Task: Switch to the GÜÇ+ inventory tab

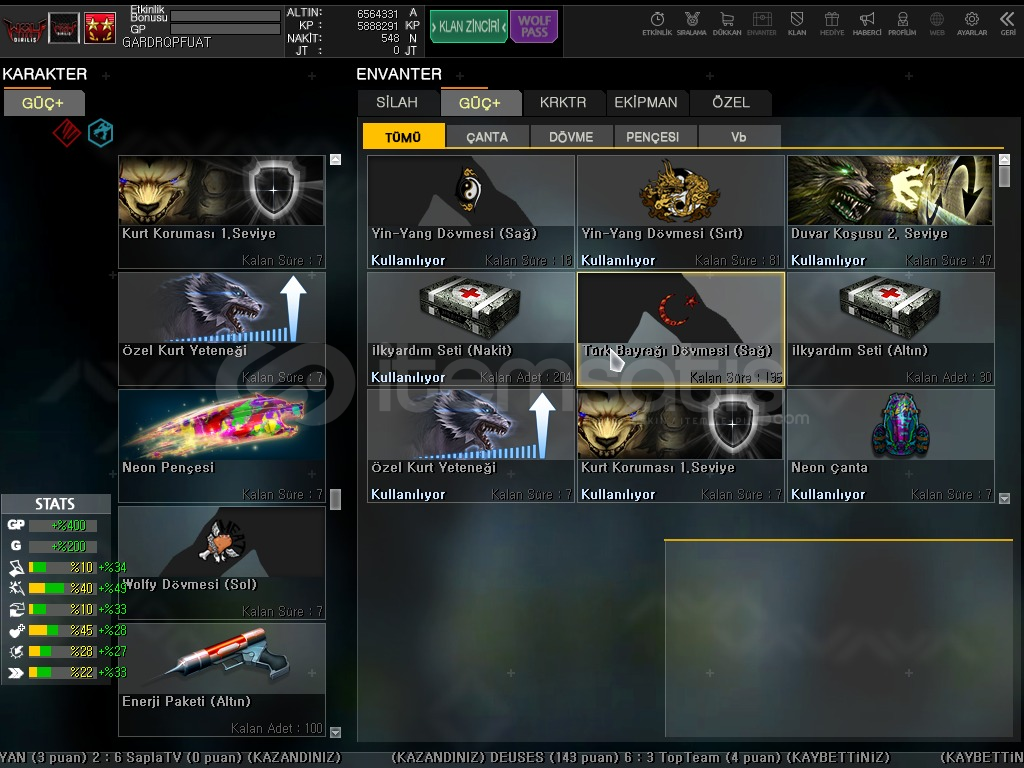Action: point(480,103)
